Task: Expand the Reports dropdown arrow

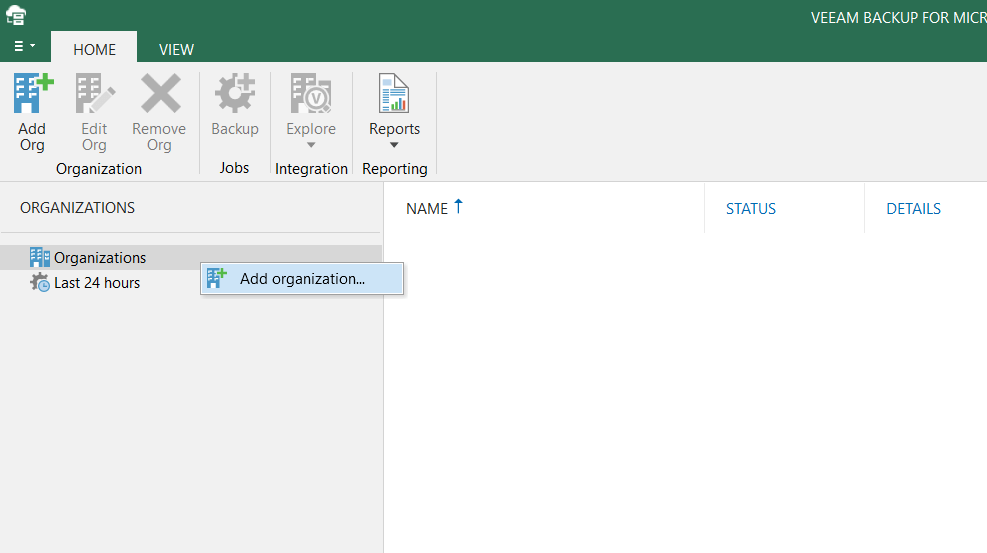Action: pos(394,146)
